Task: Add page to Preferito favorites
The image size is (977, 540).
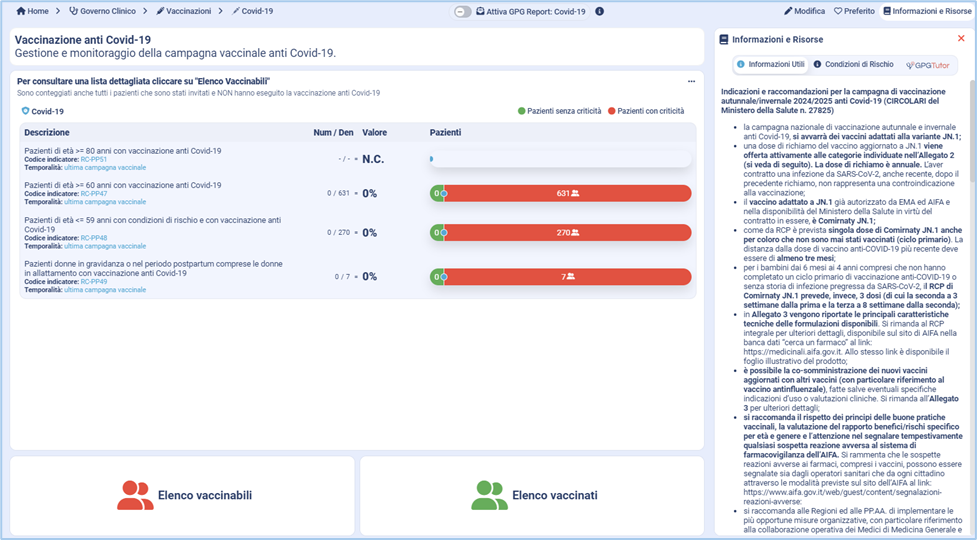Action: [853, 11]
